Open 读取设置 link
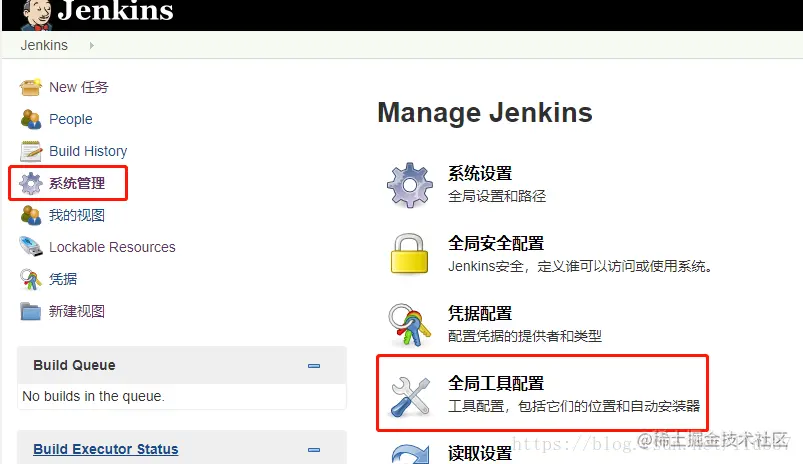This screenshot has height=464, width=803. [480, 453]
